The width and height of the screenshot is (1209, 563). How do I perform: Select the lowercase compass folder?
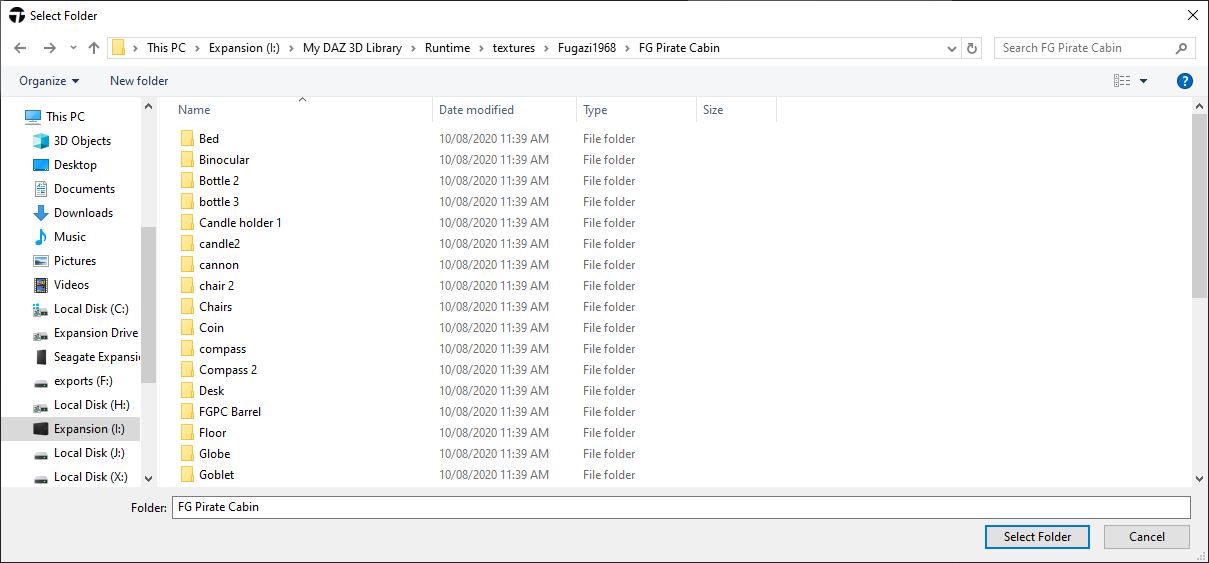[x=222, y=349]
